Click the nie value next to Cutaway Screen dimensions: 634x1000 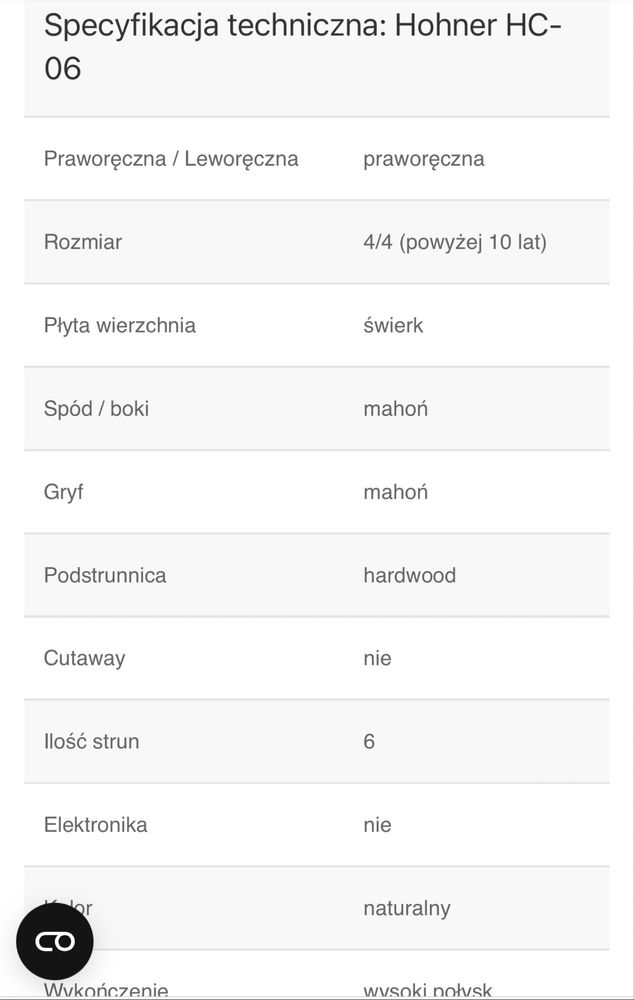pyautogui.click(x=378, y=659)
